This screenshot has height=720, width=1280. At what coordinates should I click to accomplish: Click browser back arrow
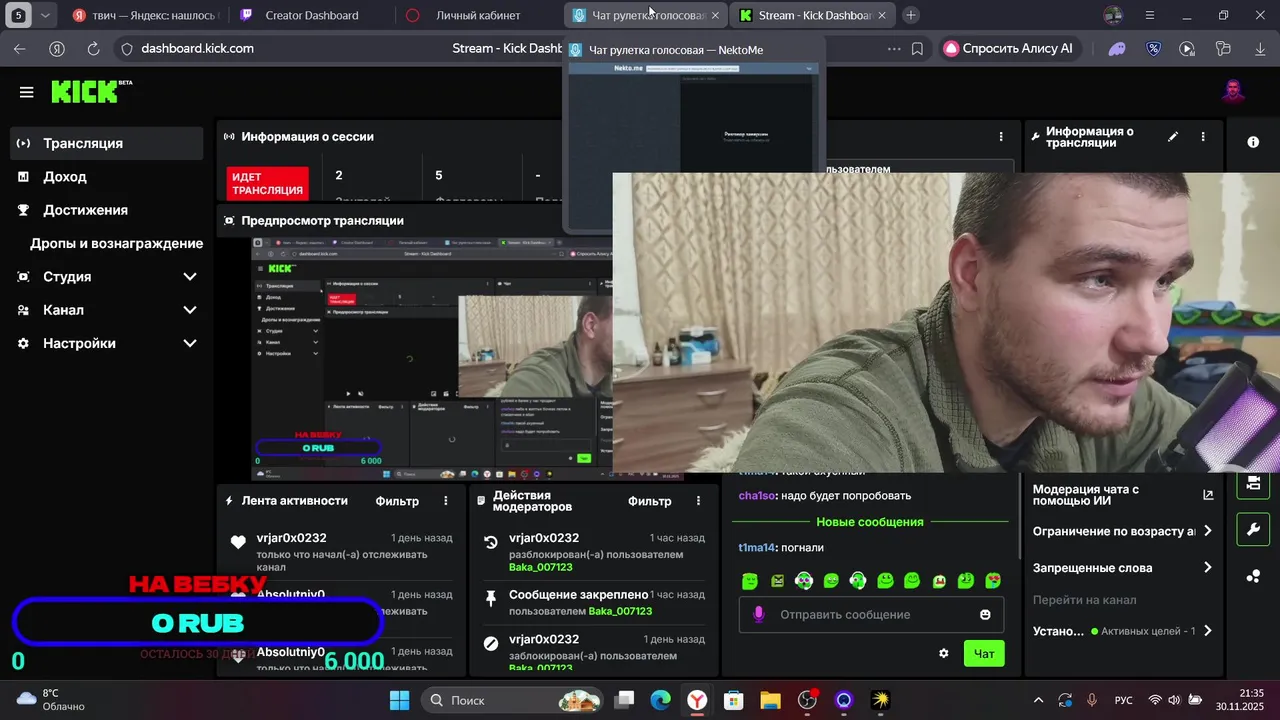click(20, 48)
